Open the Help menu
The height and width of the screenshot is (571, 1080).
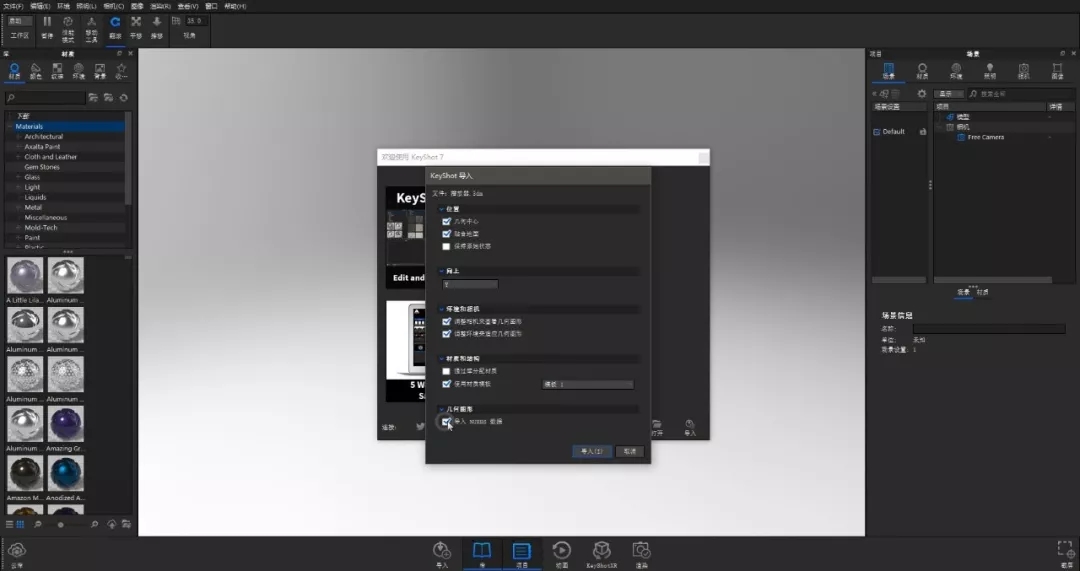pyautogui.click(x=235, y=6)
